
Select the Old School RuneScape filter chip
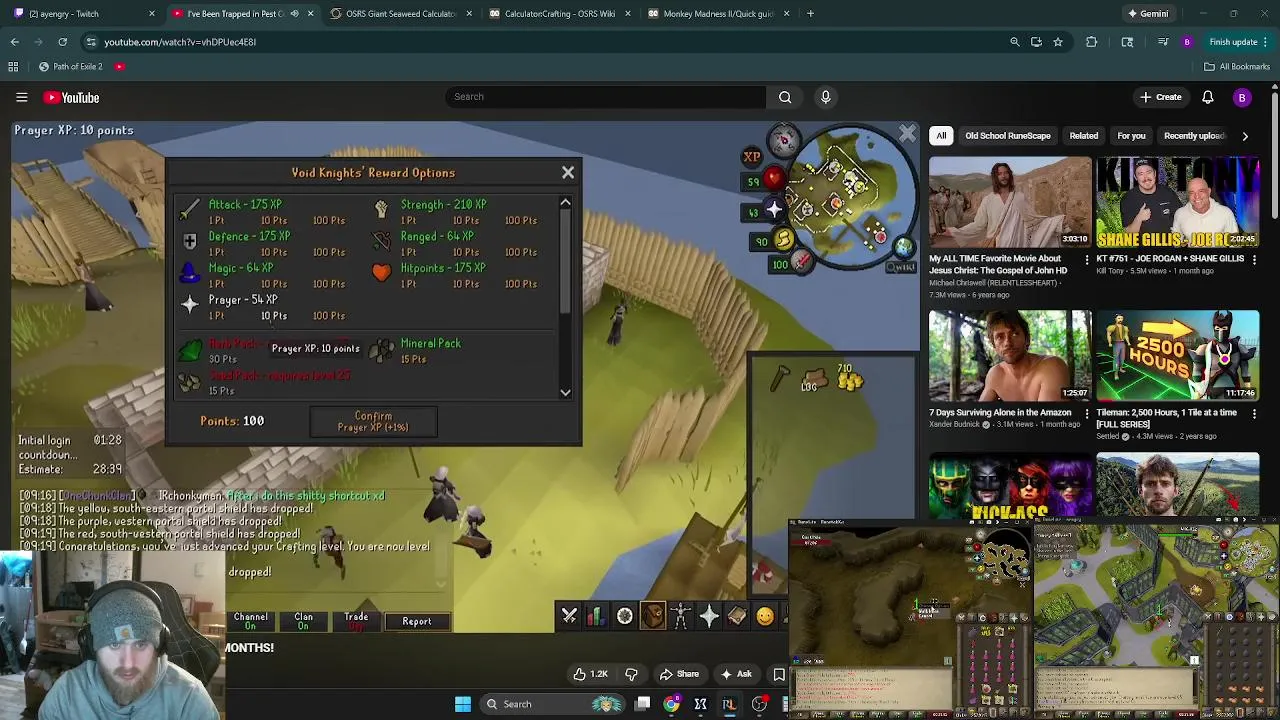click(x=1007, y=136)
